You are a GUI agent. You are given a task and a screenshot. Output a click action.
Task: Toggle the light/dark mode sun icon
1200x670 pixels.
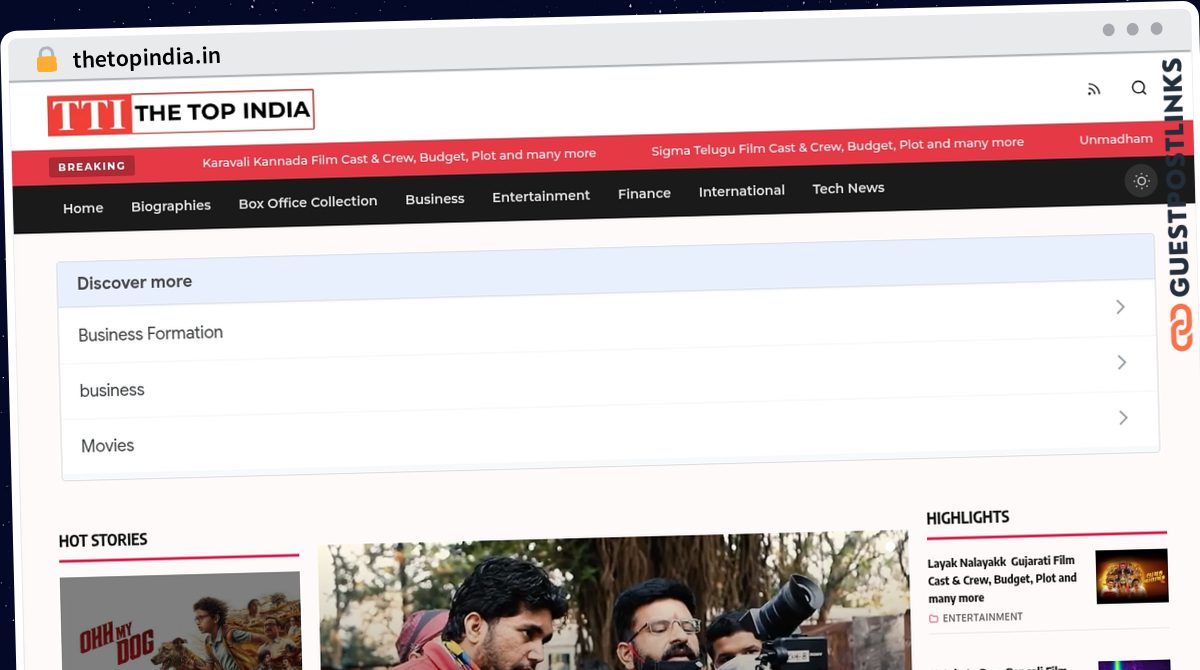coord(1141,181)
